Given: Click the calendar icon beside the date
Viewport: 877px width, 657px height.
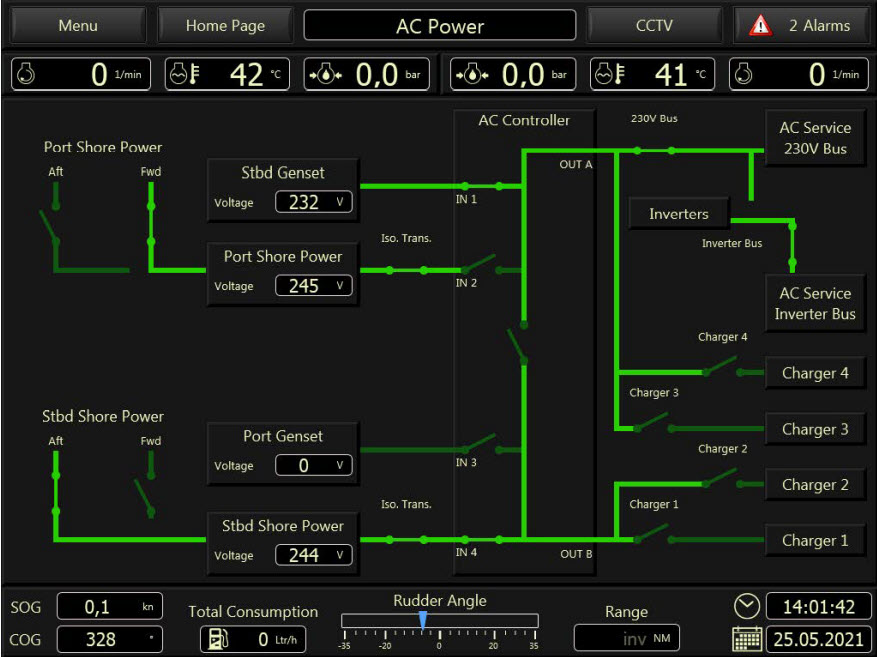Looking at the screenshot, I should (746, 638).
